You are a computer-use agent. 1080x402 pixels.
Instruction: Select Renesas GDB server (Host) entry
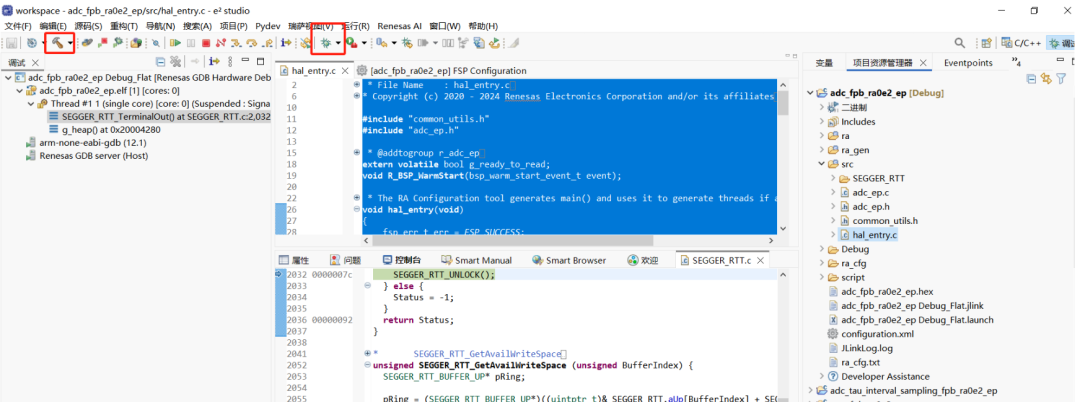click(x=86, y=156)
